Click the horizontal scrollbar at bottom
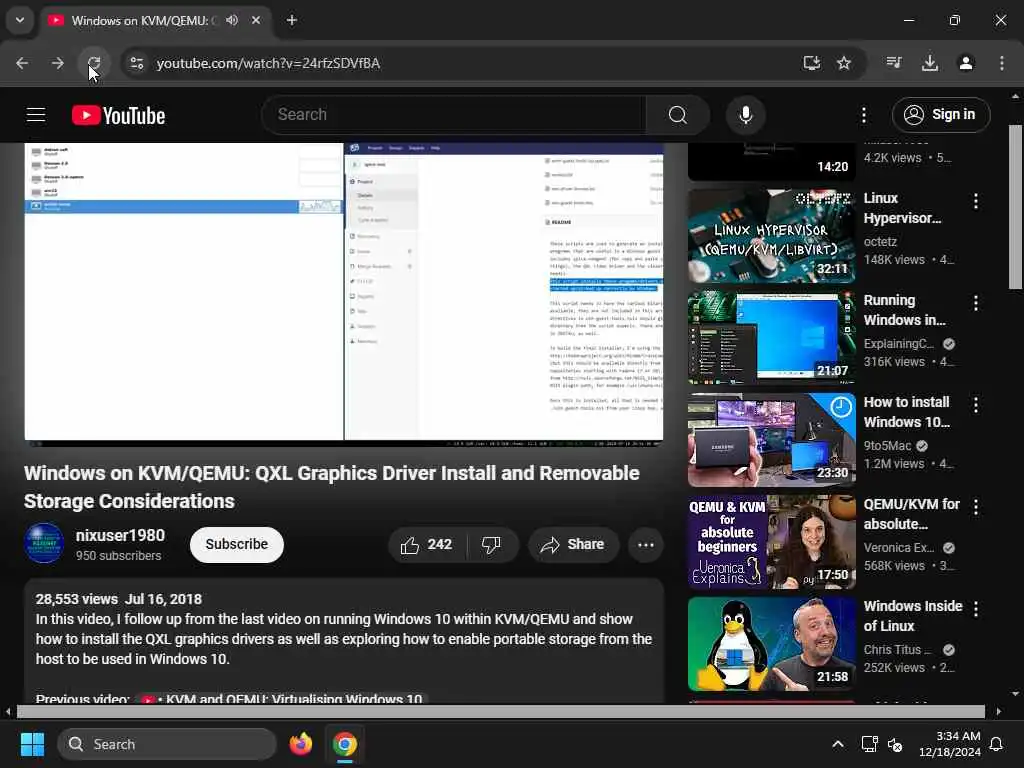Screen dimensions: 1024x768 (501, 711)
